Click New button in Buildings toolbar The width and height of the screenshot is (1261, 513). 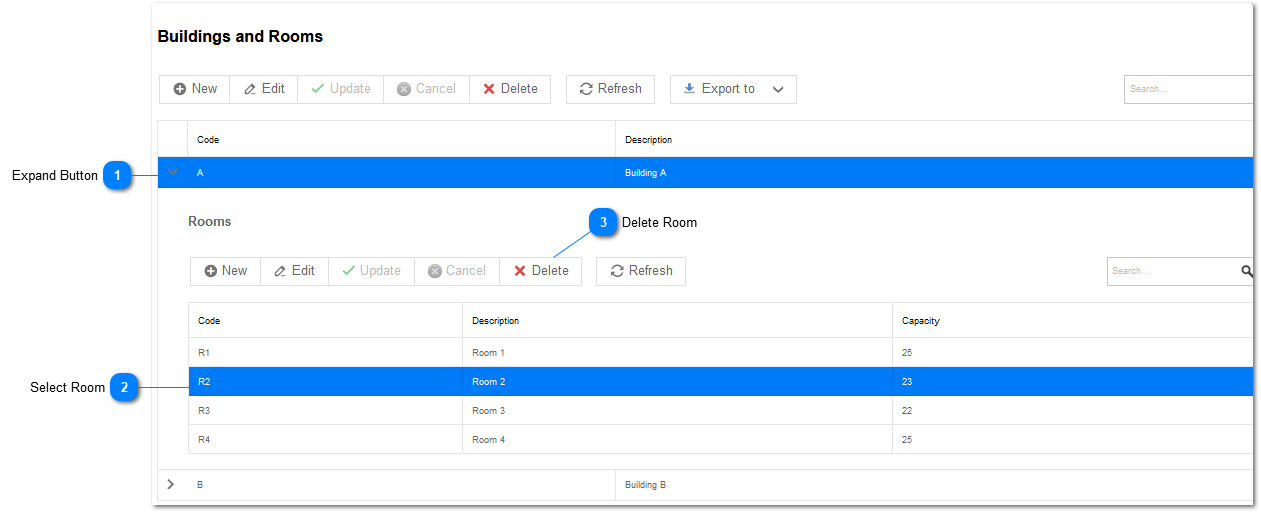pos(195,89)
